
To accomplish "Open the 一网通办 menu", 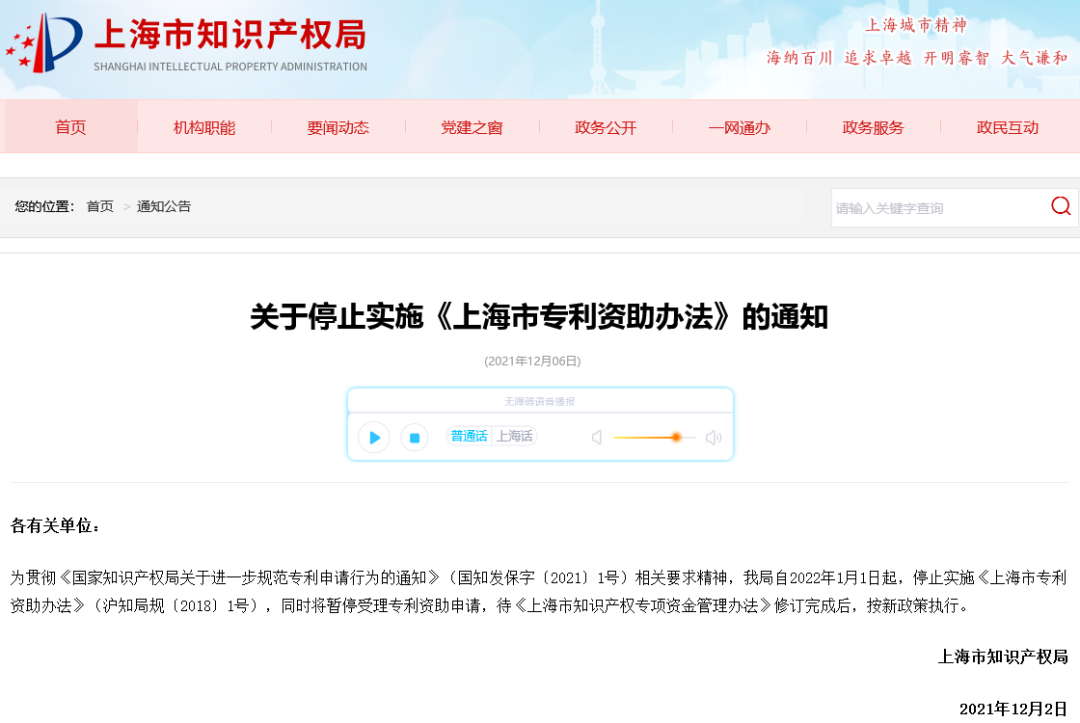I will click(x=739, y=127).
